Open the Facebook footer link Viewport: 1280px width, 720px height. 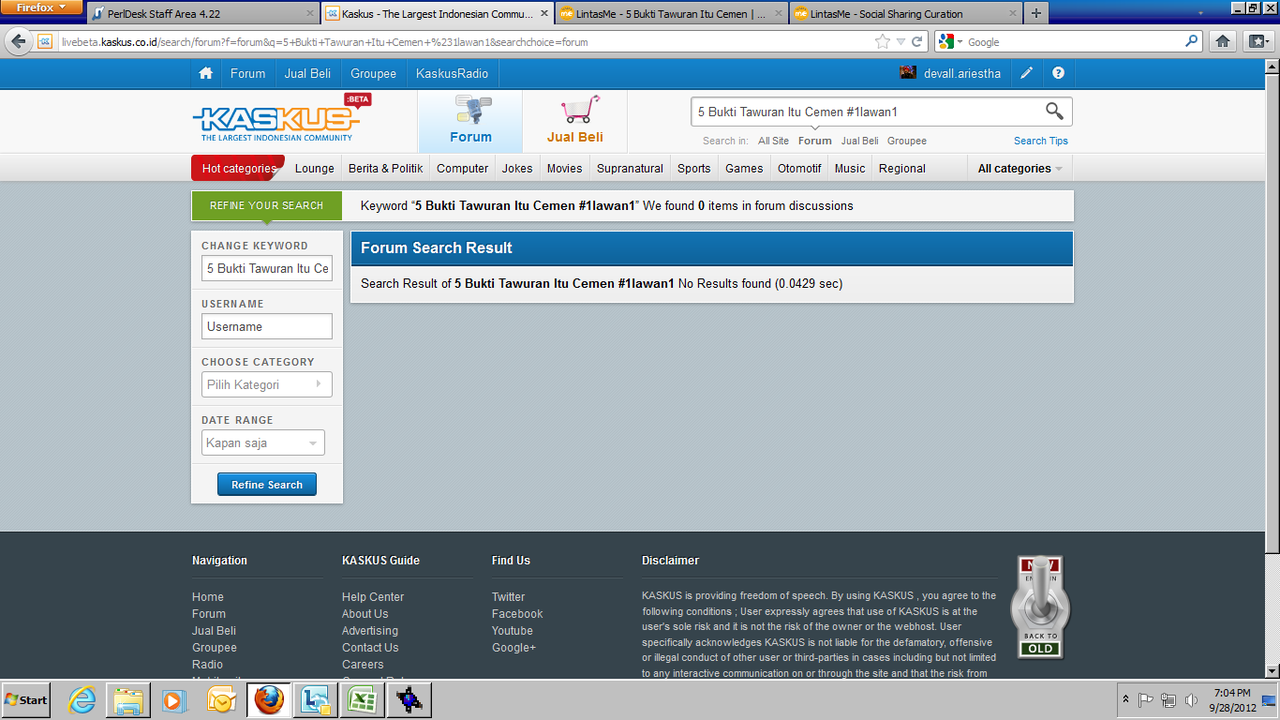[517, 614]
